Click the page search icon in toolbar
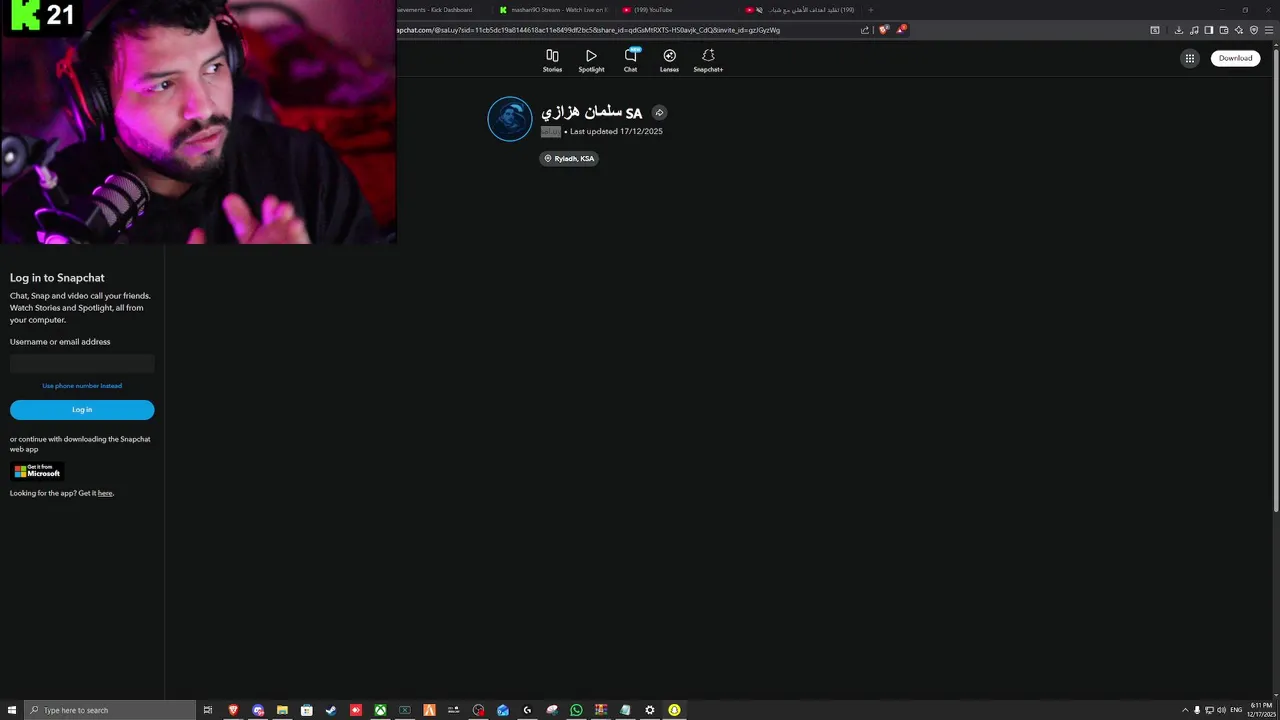 [x=1155, y=30]
